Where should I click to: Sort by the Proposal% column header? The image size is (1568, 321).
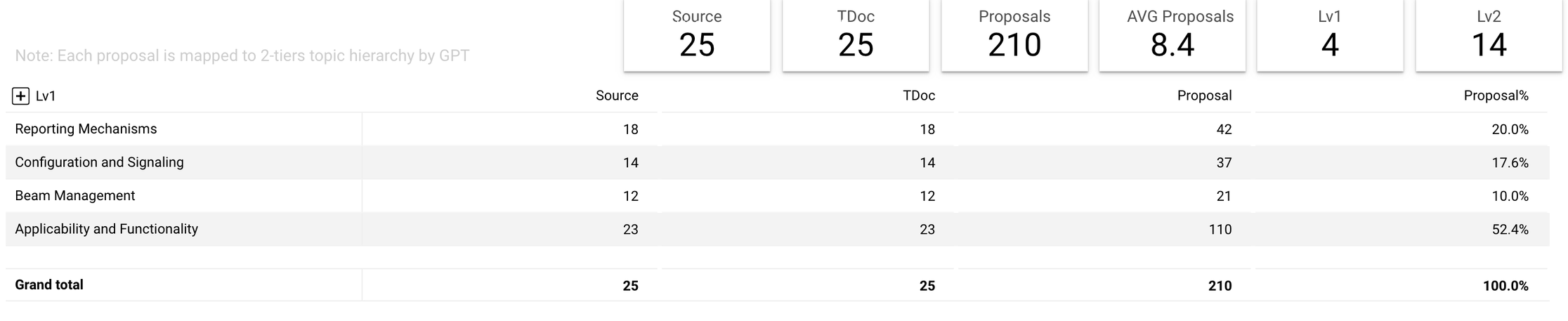click(1496, 96)
